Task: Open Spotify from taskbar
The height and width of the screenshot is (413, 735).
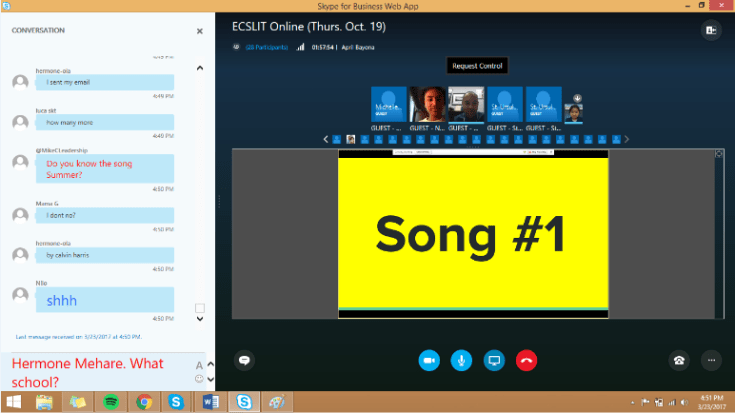Action: point(111,402)
